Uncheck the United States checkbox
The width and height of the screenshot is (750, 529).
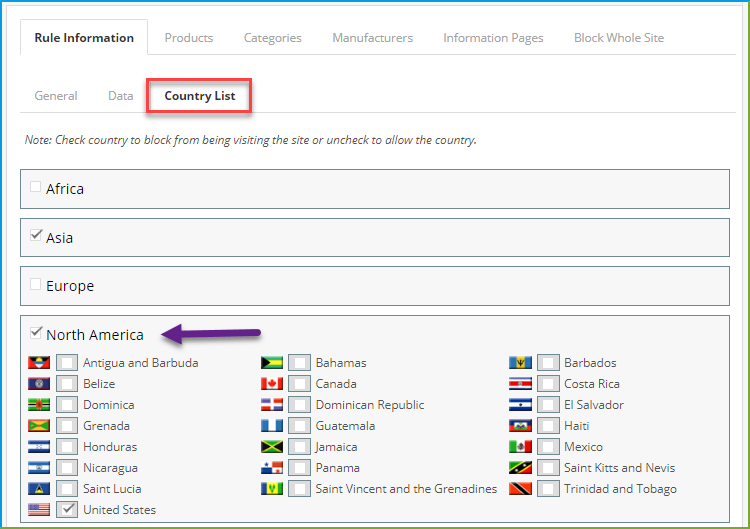(67, 509)
